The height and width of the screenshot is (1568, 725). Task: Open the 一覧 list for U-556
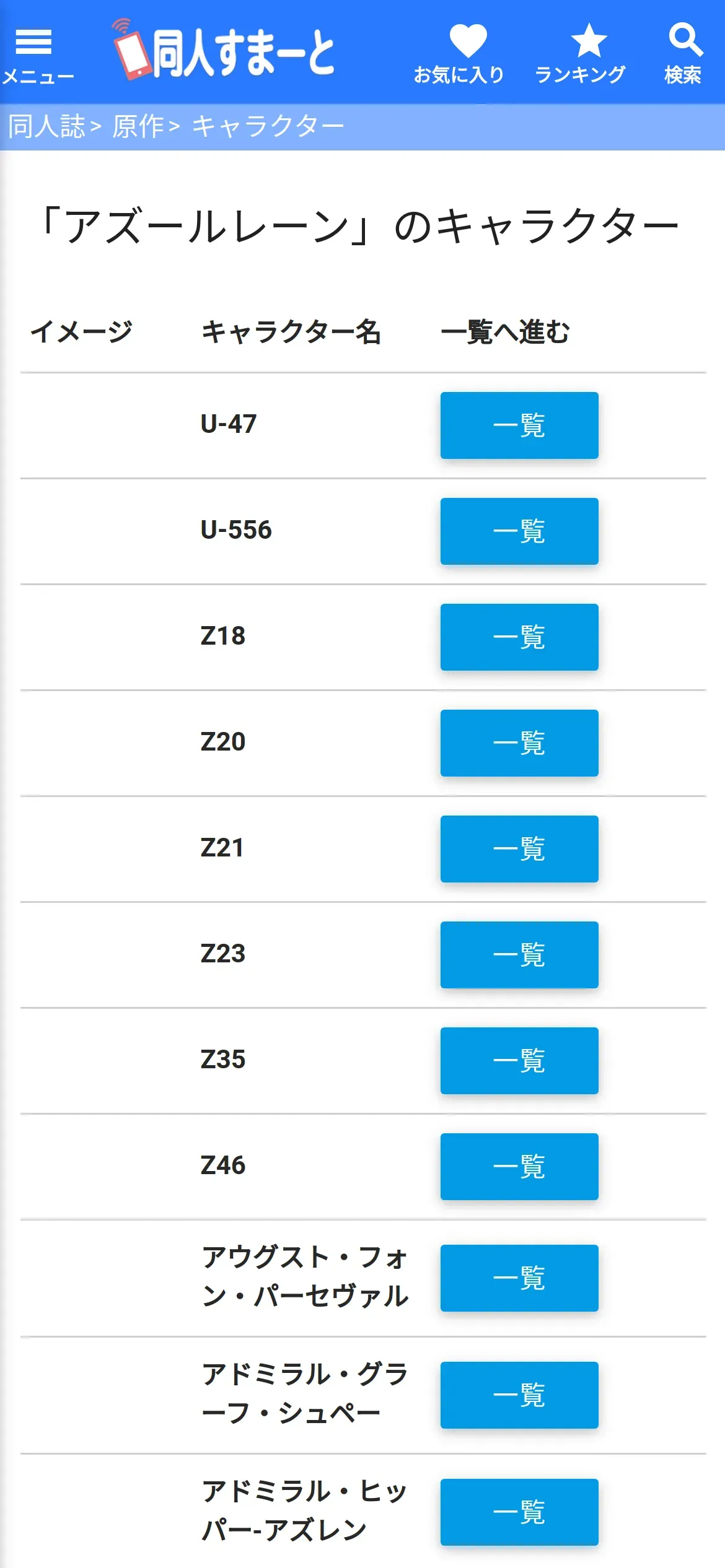pyautogui.click(x=519, y=531)
